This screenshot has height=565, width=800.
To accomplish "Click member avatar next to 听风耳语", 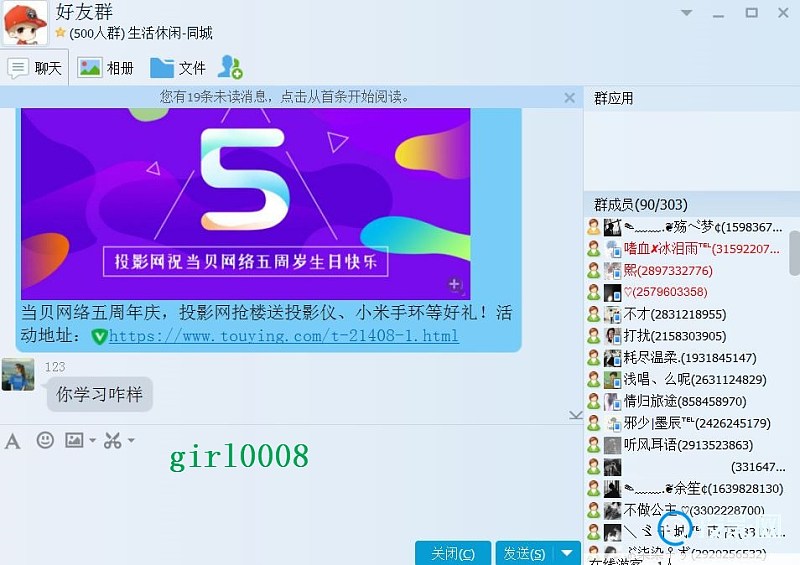I will click(x=612, y=445).
